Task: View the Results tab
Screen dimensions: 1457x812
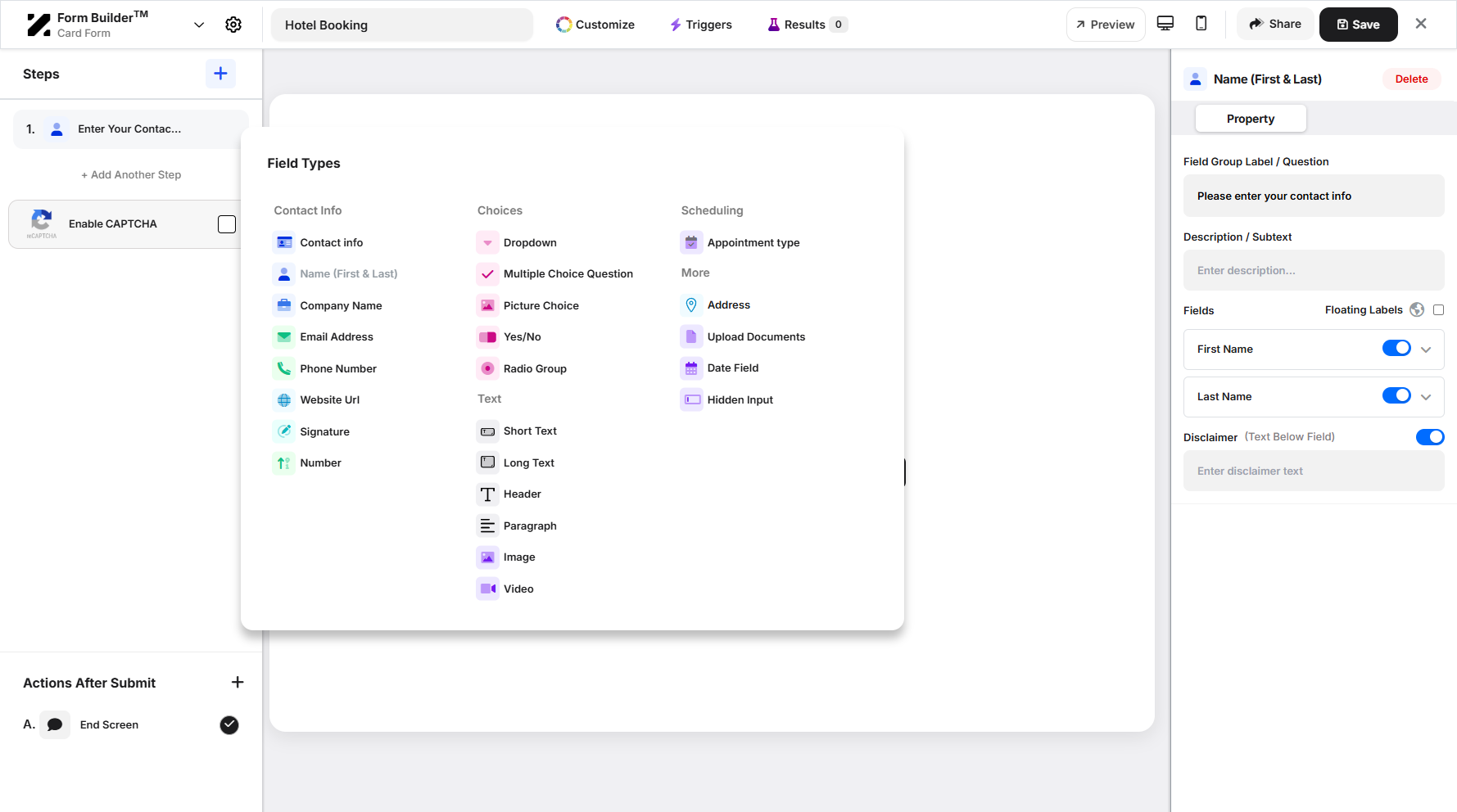Action: click(x=807, y=25)
